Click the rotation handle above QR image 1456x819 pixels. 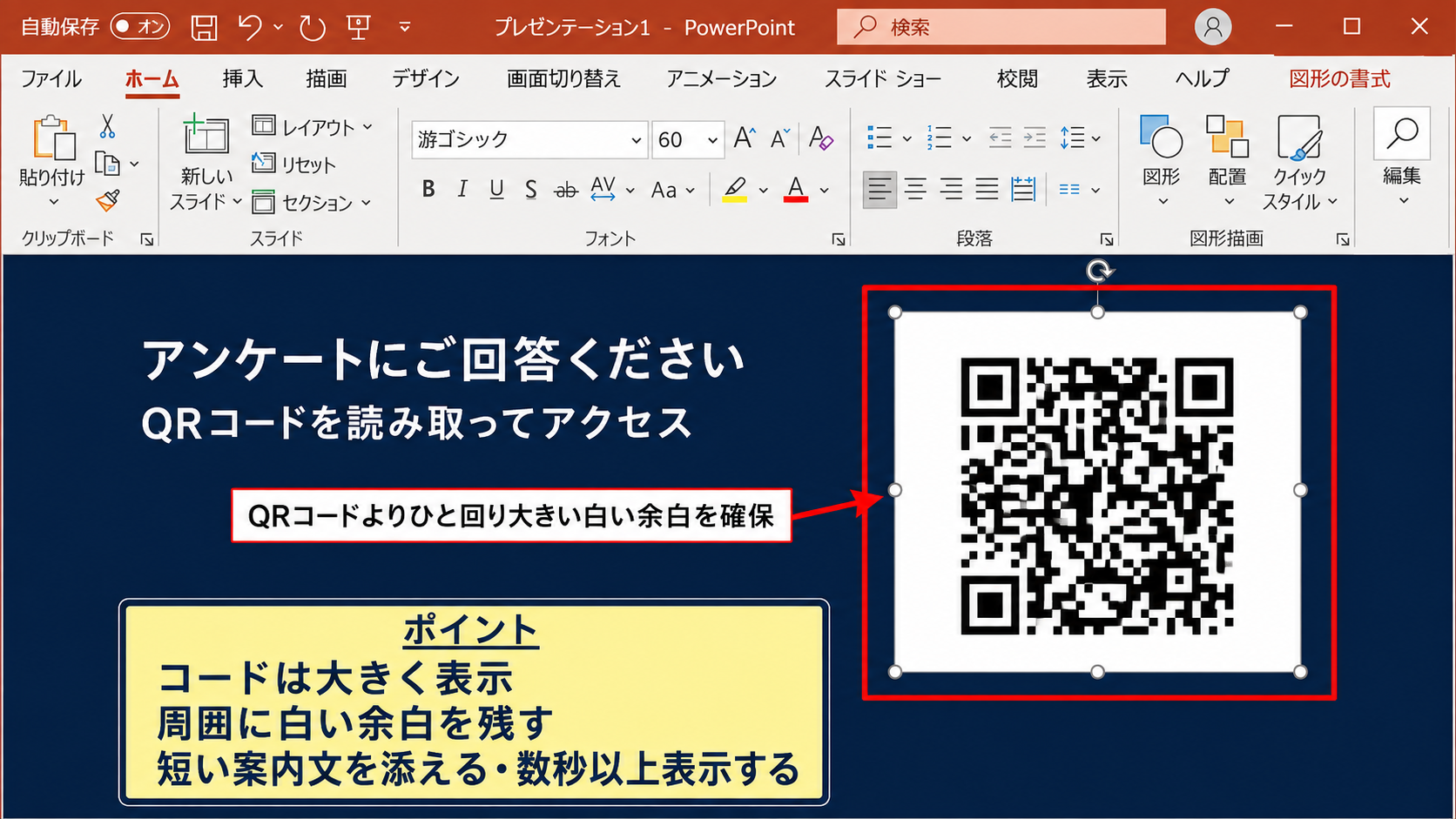coord(1099,272)
